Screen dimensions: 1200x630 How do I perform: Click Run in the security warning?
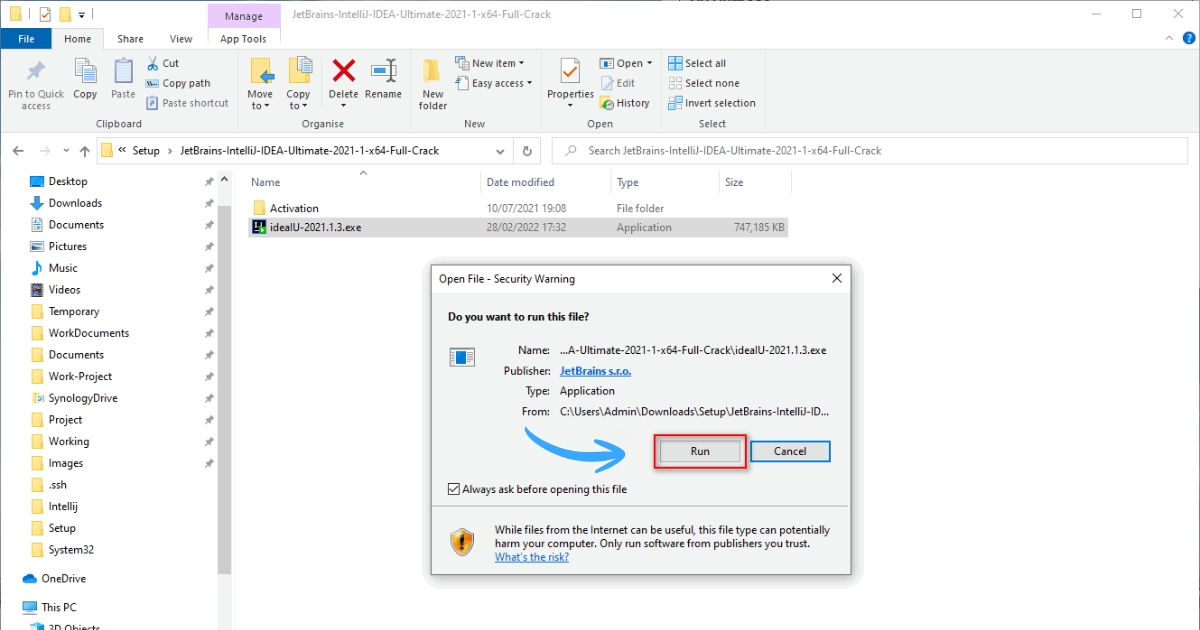700,451
